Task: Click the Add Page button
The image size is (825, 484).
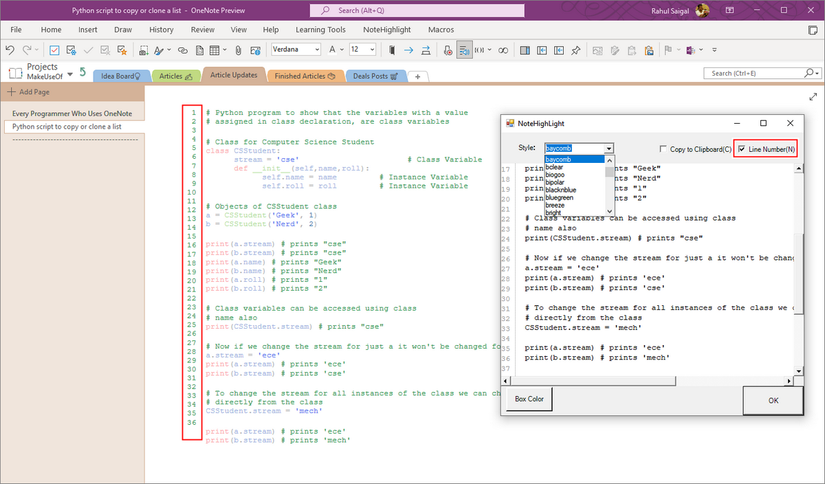Action: 29,92
